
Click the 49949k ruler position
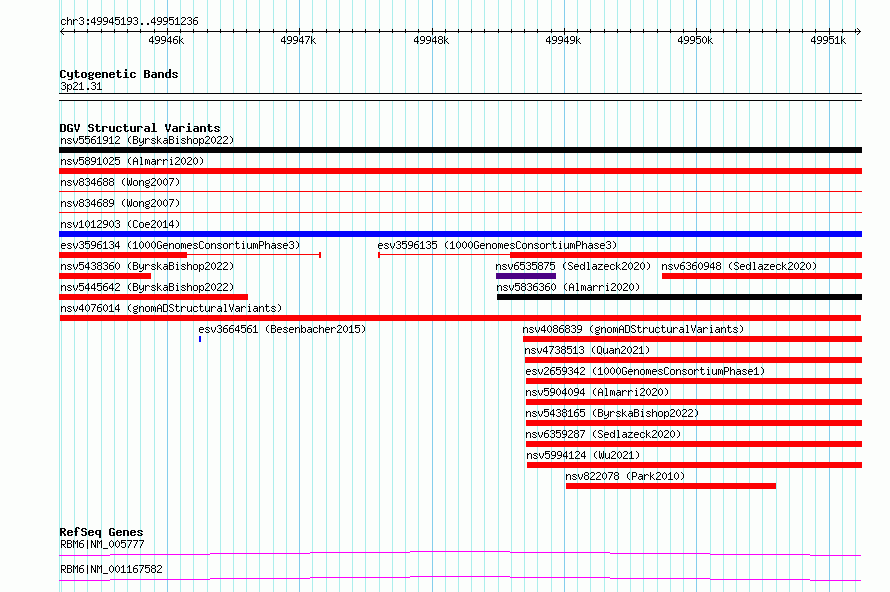tap(563, 40)
